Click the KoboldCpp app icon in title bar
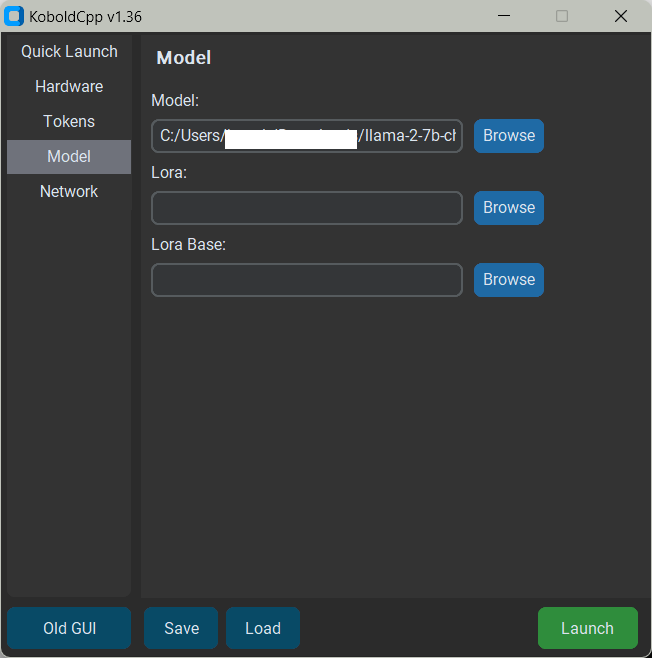This screenshot has width=652, height=658. 13,16
